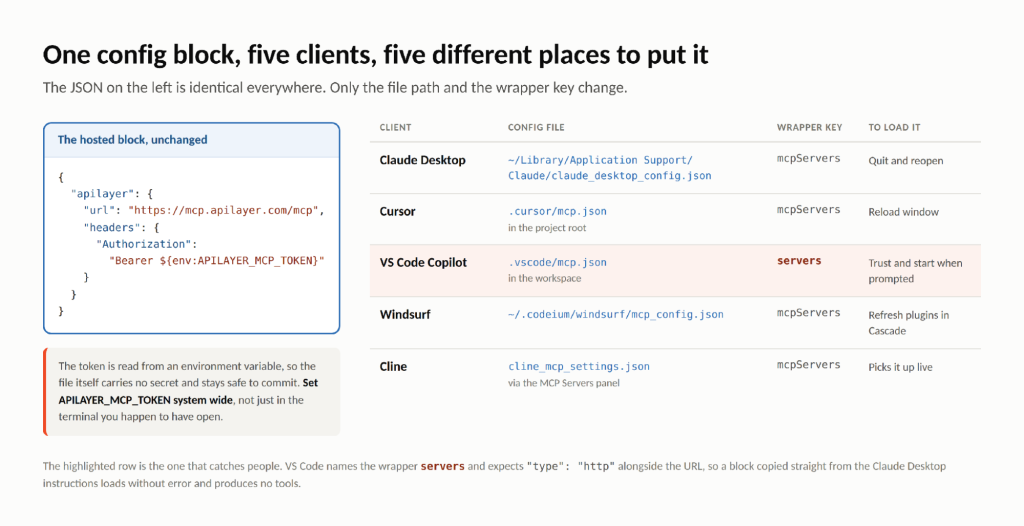
Task: Click the "Authorization" key in the code
Action: 146,244
